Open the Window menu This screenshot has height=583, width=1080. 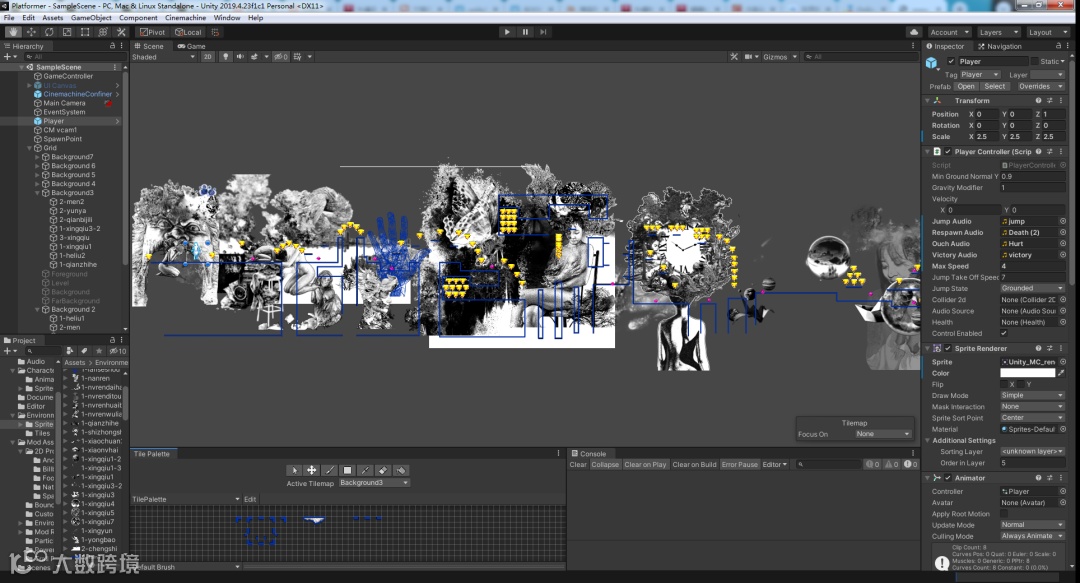click(x=227, y=17)
